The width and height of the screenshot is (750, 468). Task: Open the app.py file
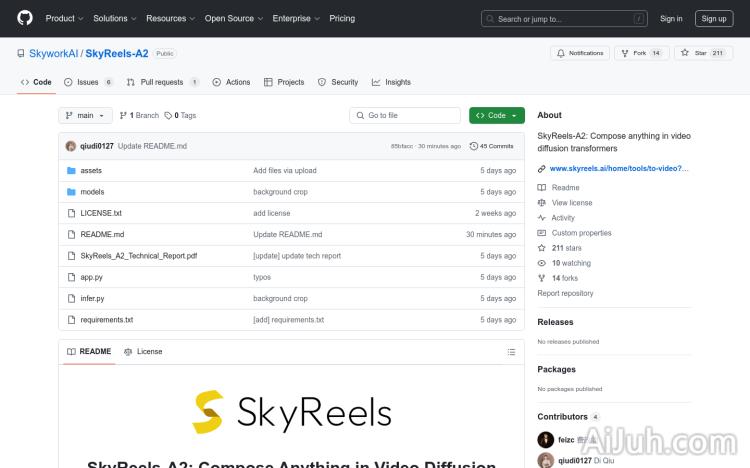tap(91, 277)
